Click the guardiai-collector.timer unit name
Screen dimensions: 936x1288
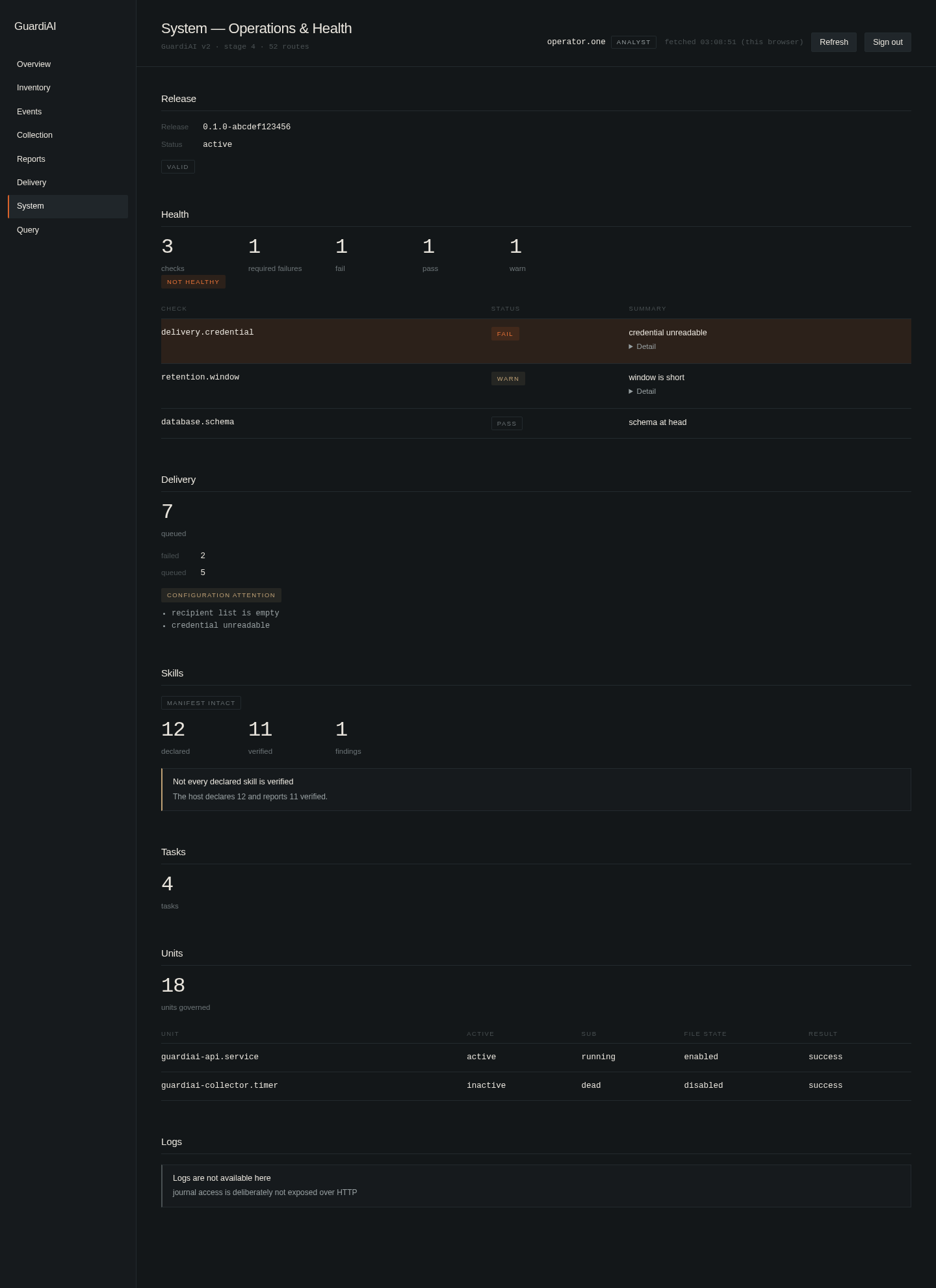220,1086
